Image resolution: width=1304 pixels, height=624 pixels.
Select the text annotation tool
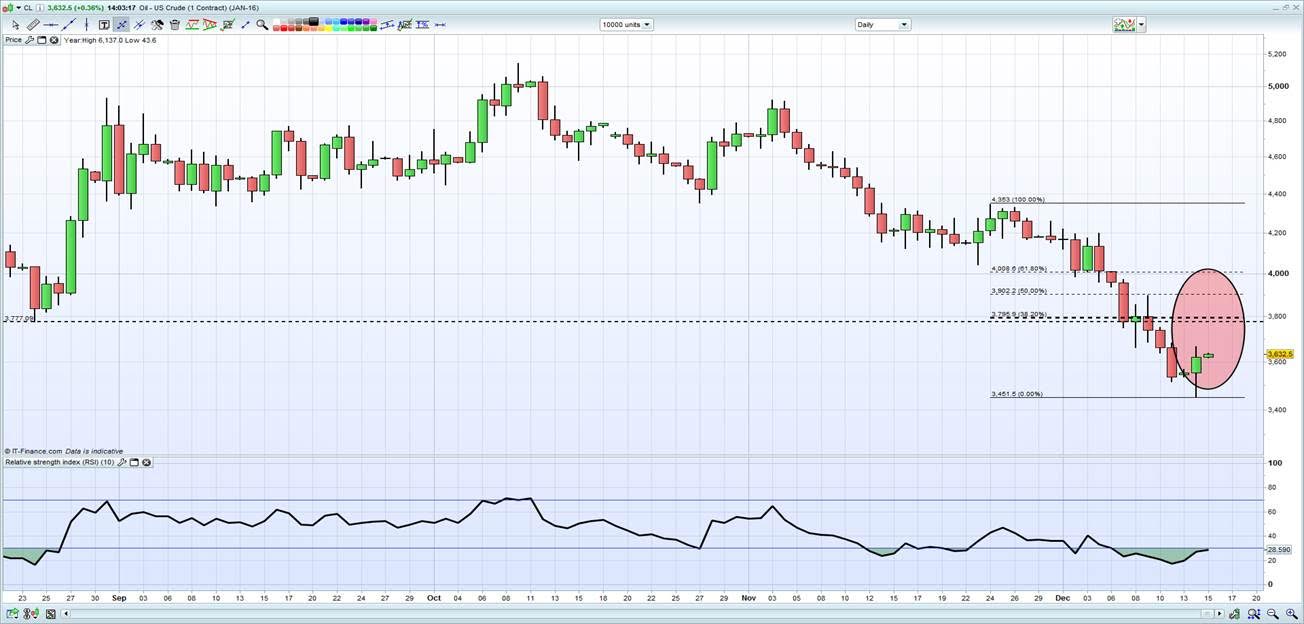pos(104,25)
